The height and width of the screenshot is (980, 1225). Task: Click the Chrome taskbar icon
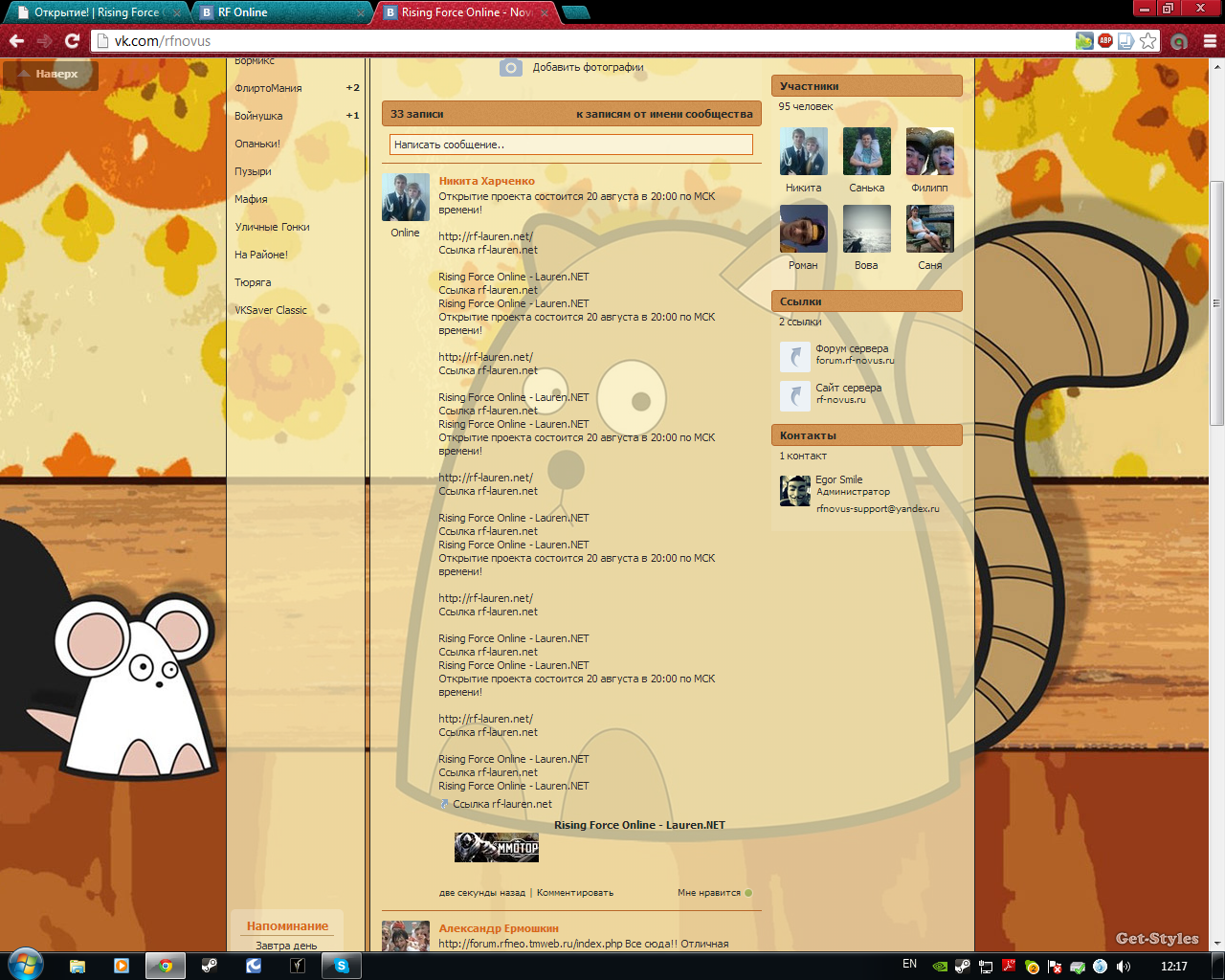pyautogui.click(x=166, y=966)
